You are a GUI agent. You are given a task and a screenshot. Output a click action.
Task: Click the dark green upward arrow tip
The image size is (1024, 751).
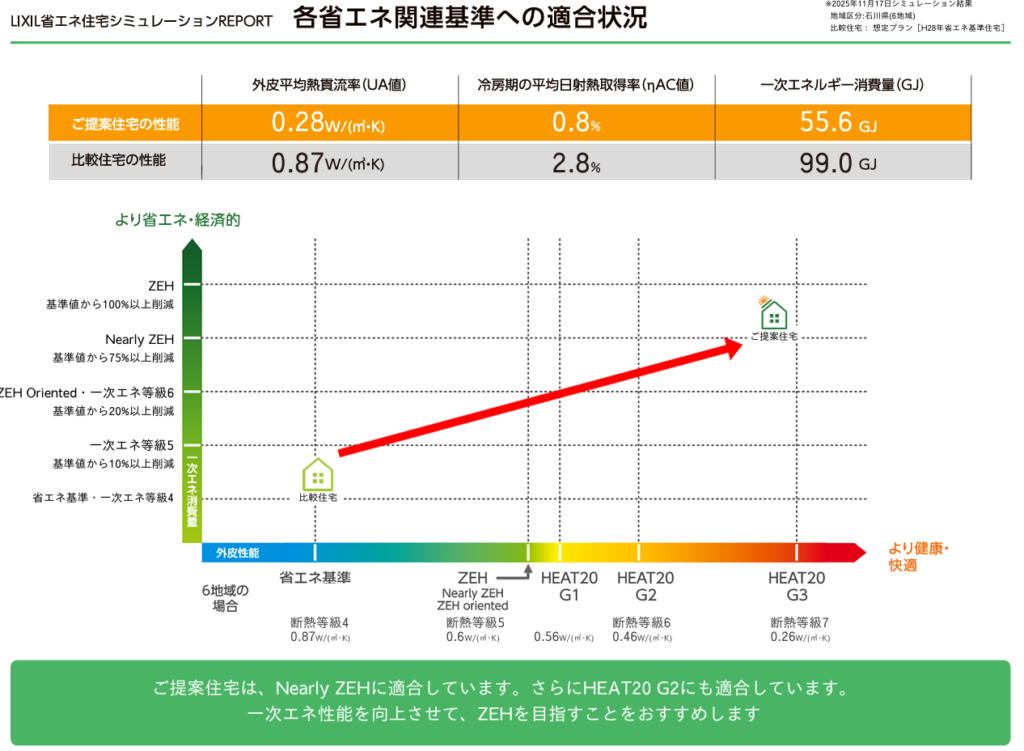tap(191, 249)
